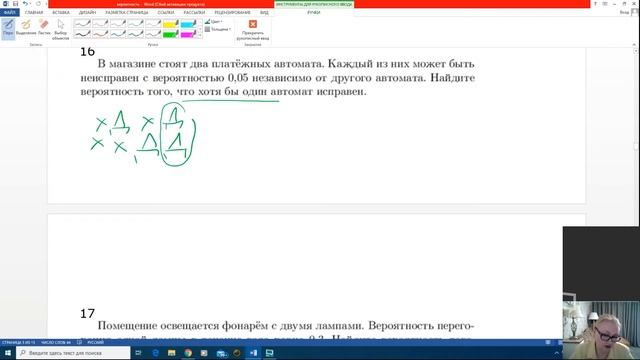Viewport: 640px width, 360px height.
Task: Show hidden system tray icons chevron
Action: point(556,353)
